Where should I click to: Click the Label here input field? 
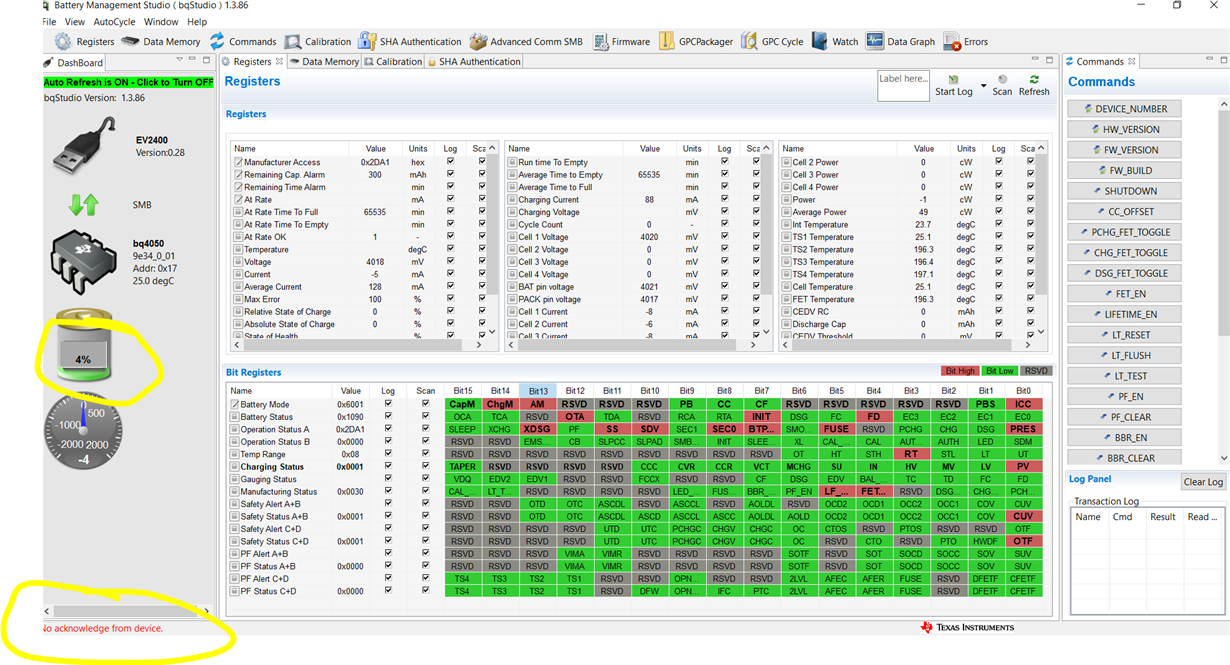(903, 86)
